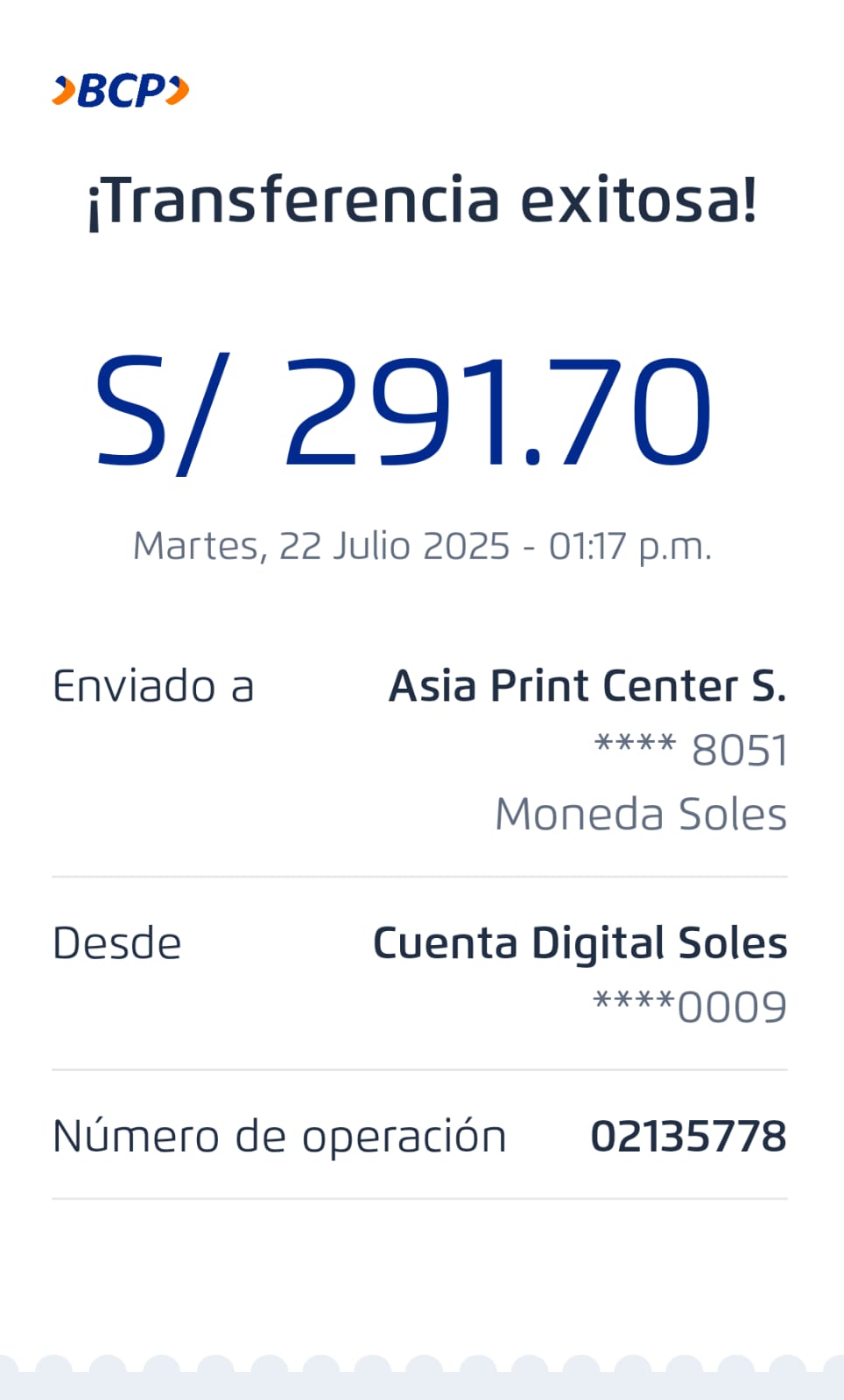The height and width of the screenshot is (1400, 844).
Task: Click the left orange chevron in BCP logo
Action: click(64, 90)
